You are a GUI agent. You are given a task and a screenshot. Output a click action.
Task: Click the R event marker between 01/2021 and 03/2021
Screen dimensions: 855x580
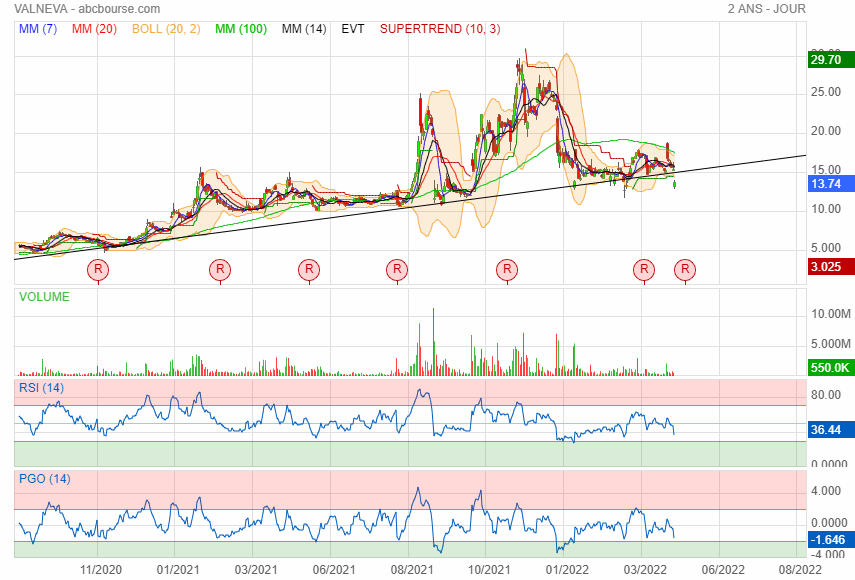(x=220, y=269)
